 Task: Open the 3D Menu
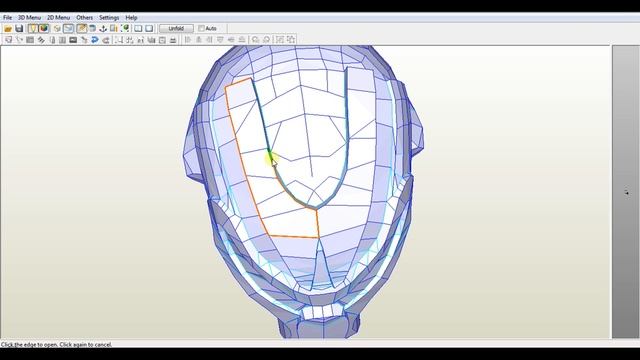click(29, 18)
